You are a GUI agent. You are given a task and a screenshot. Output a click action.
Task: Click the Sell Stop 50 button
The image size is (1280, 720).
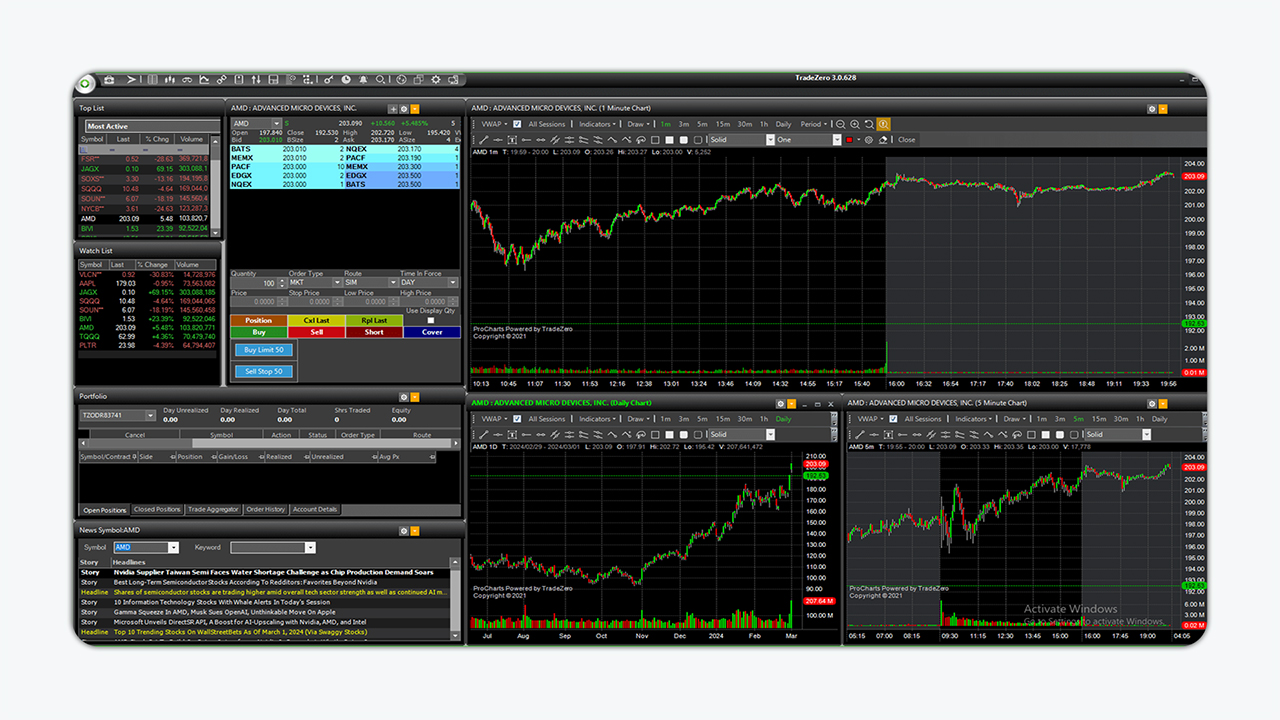264,371
